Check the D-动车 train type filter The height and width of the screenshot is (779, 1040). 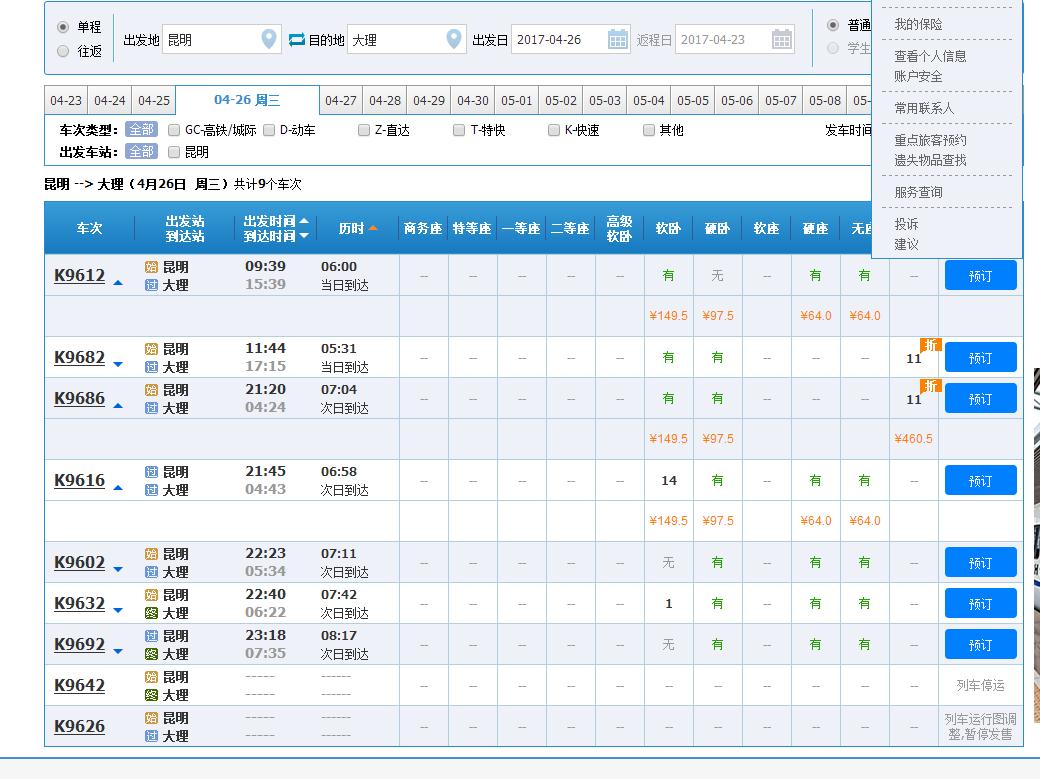(x=269, y=130)
